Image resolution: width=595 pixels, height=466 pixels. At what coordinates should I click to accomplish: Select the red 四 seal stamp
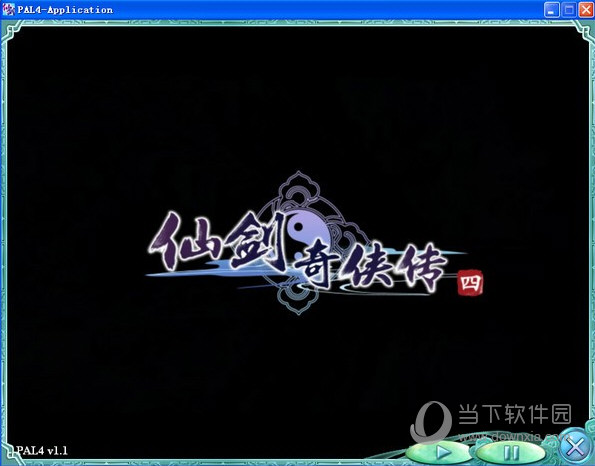click(x=470, y=283)
